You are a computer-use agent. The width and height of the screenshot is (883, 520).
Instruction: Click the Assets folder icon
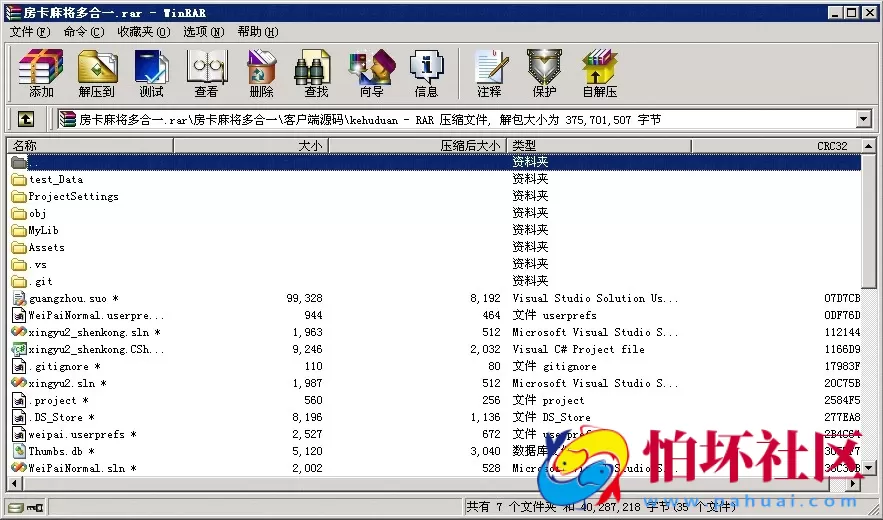19,247
